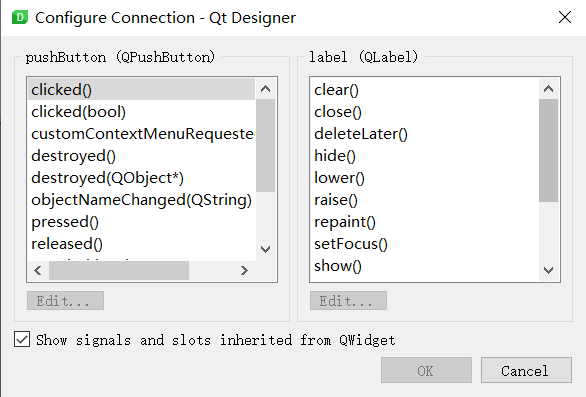
Task: Click the Qt Designer icon in title bar
Action: pos(20,17)
